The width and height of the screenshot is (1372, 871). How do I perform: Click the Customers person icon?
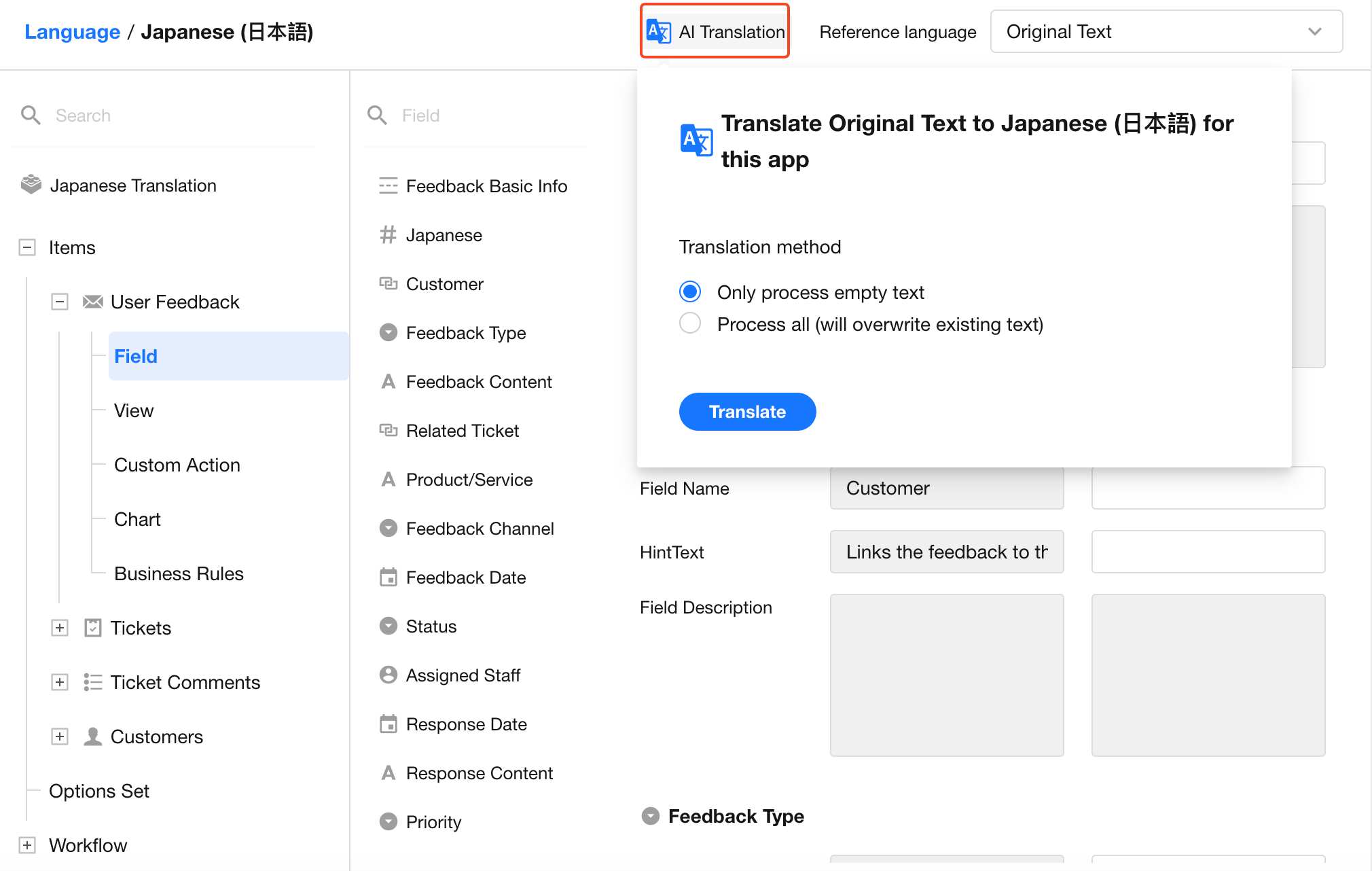pos(93,736)
